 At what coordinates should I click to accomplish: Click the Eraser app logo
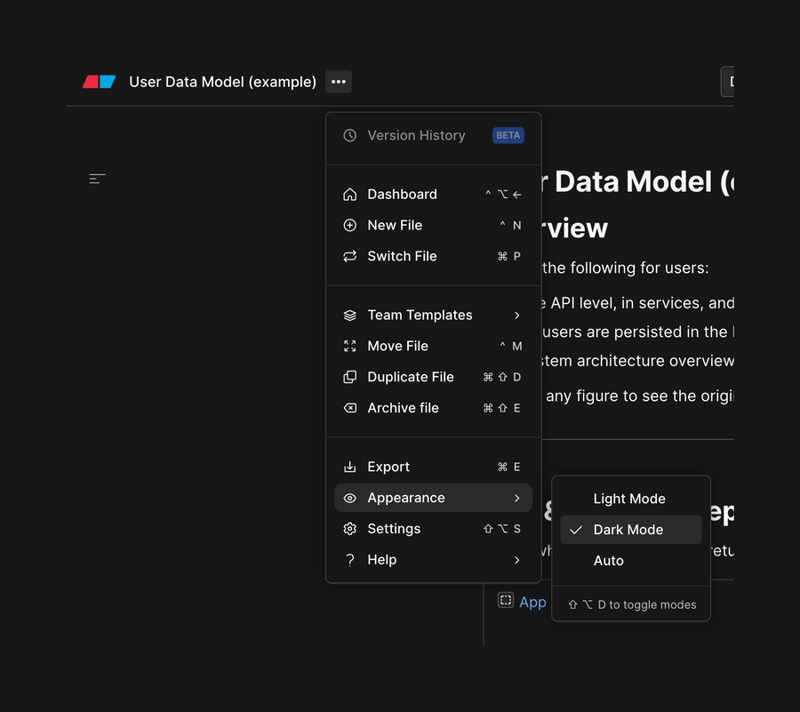[x=99, y=81]
